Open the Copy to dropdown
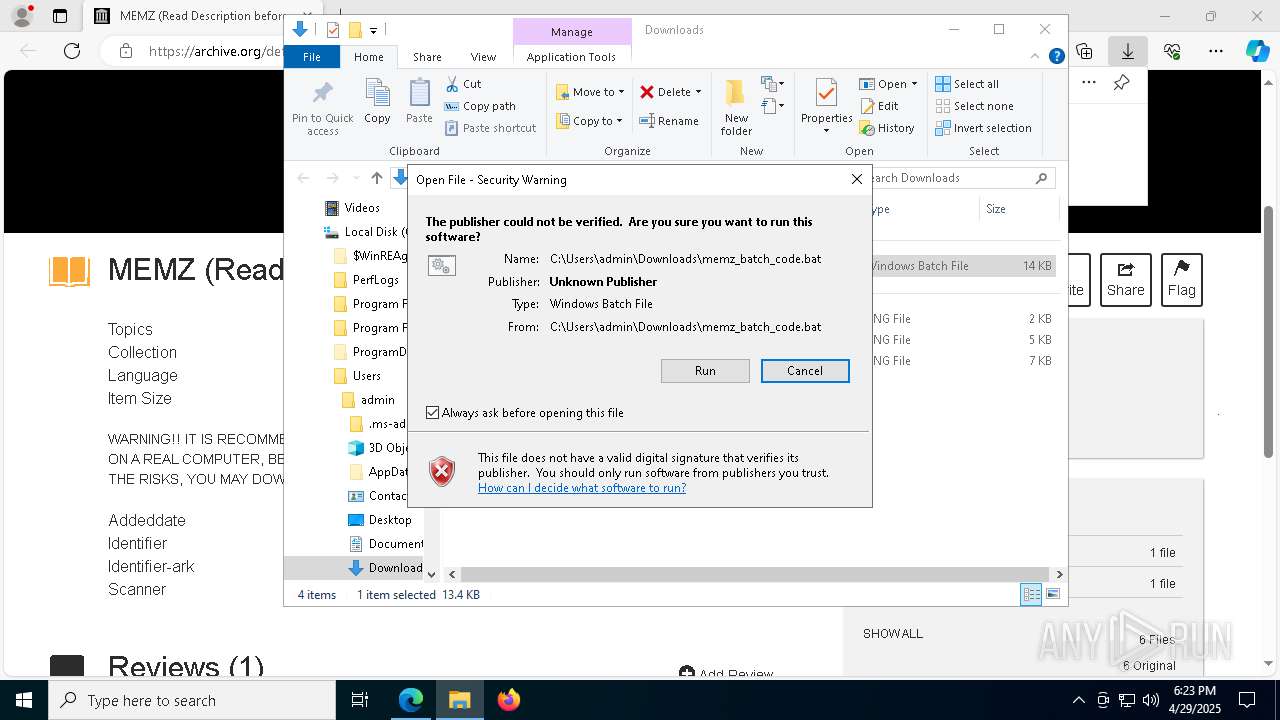Screen dimensions: 1280x720 point(589,121)
